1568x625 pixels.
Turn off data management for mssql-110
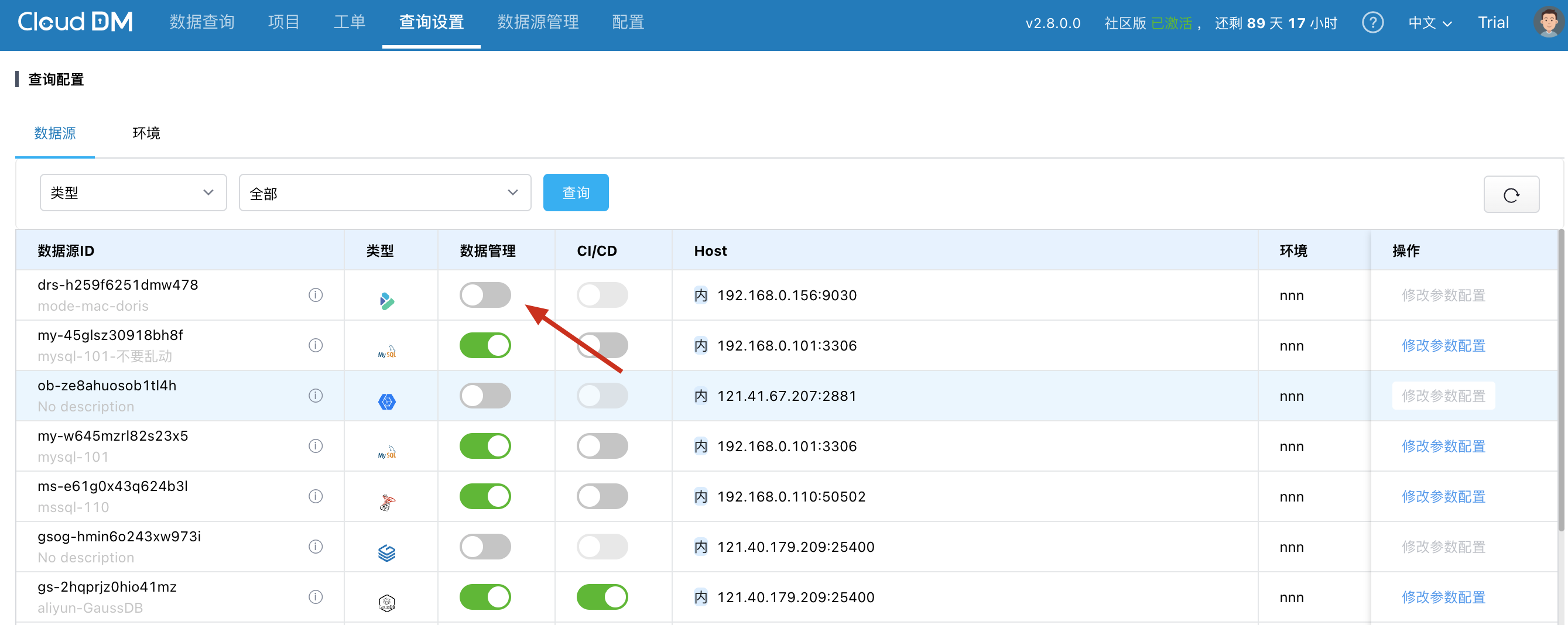point(485,497)
